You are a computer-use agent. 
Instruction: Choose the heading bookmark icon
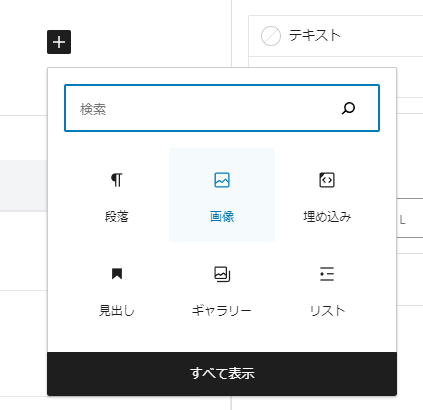click(117, 274)
